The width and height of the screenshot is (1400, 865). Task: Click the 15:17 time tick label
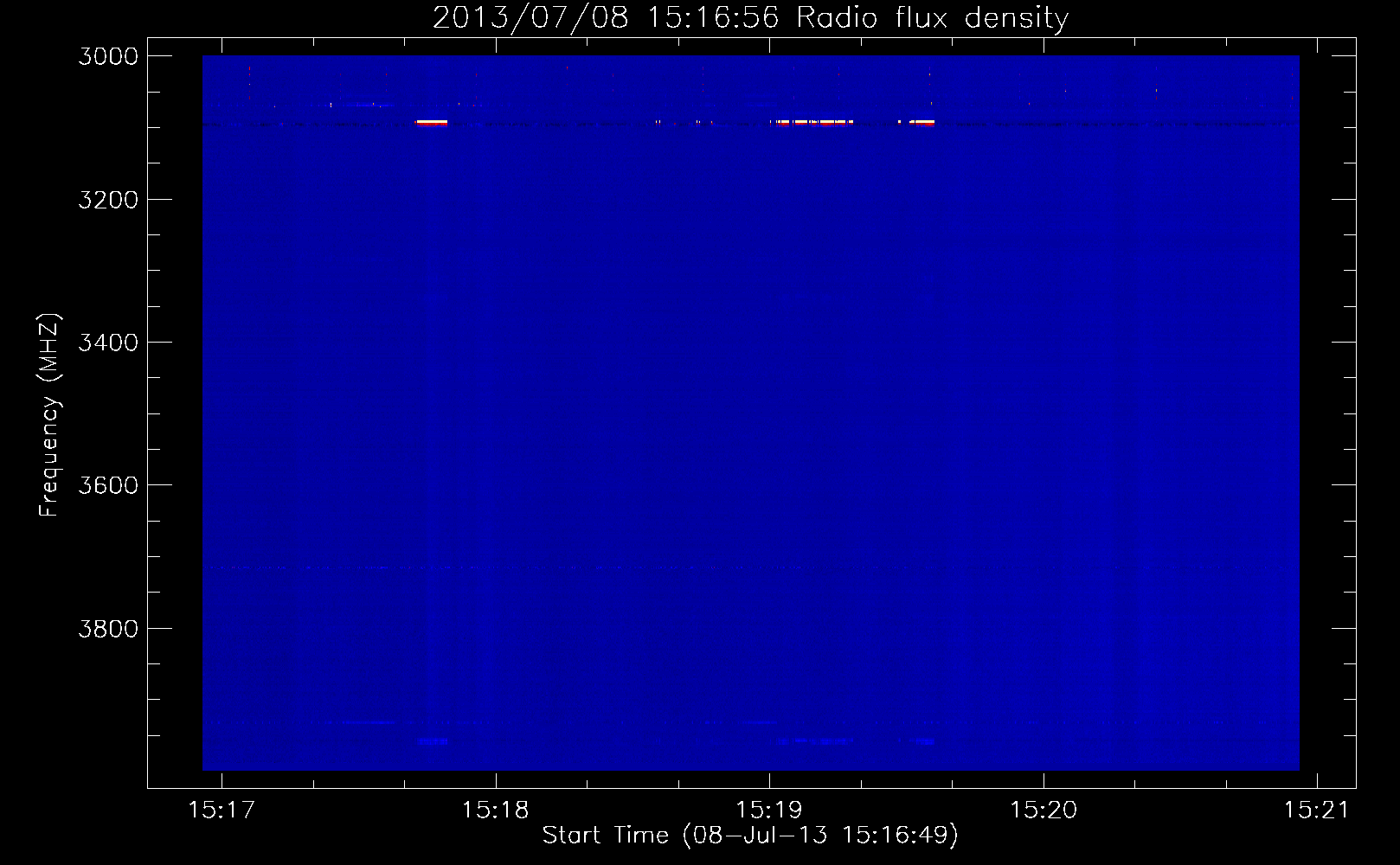(x=222, y=810)
